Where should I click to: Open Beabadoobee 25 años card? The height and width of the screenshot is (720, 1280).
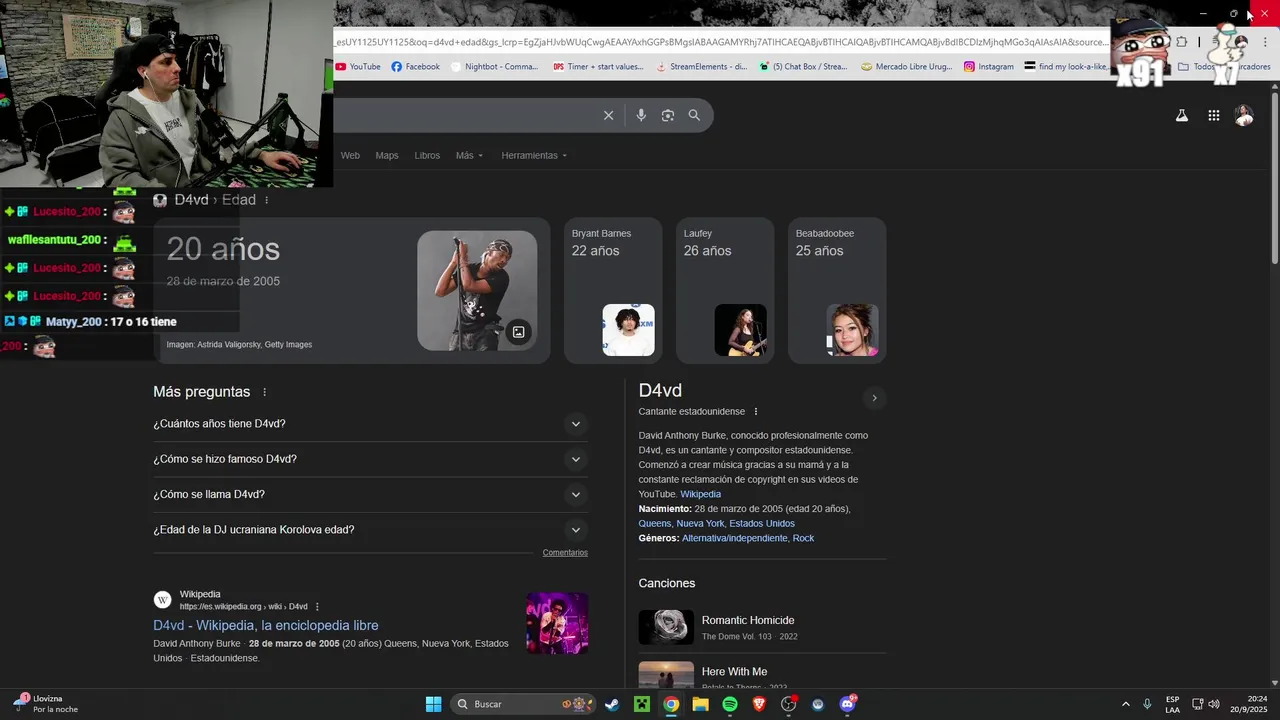pos(837,290)
